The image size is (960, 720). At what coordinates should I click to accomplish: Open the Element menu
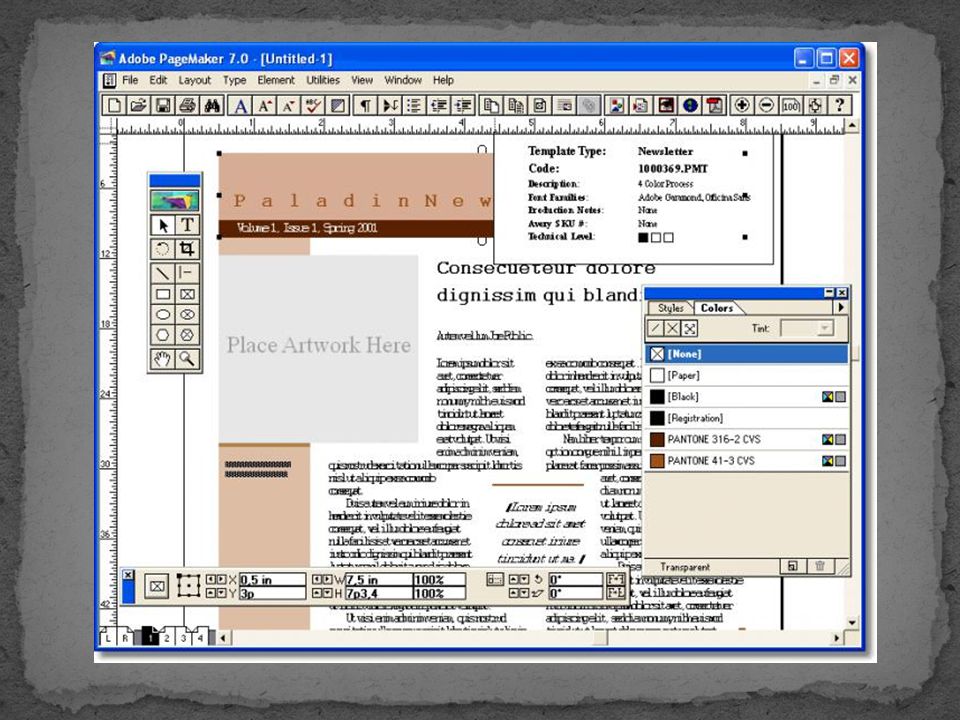click(276, 80)
